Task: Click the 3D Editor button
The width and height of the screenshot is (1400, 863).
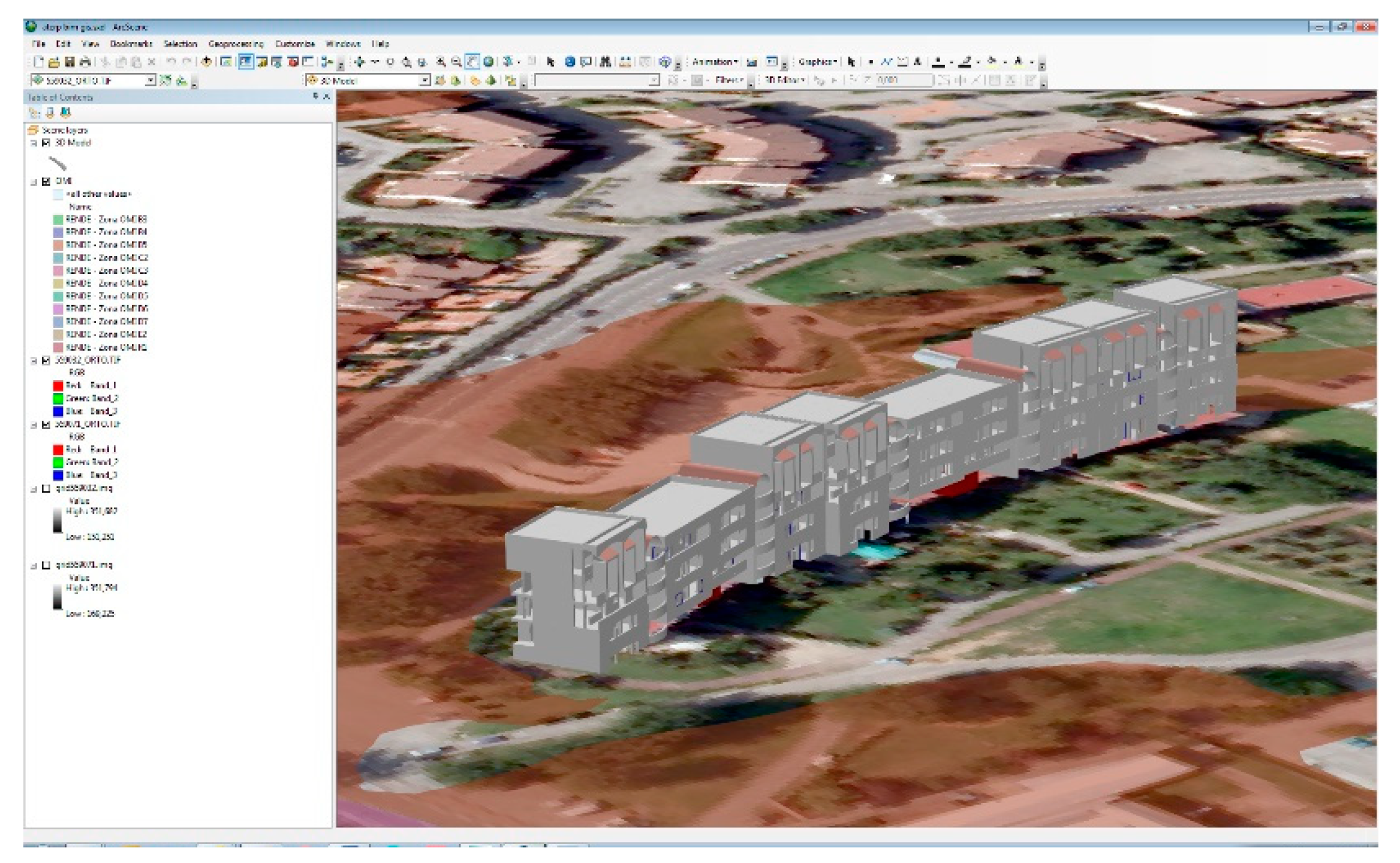Action: [784, 80]
